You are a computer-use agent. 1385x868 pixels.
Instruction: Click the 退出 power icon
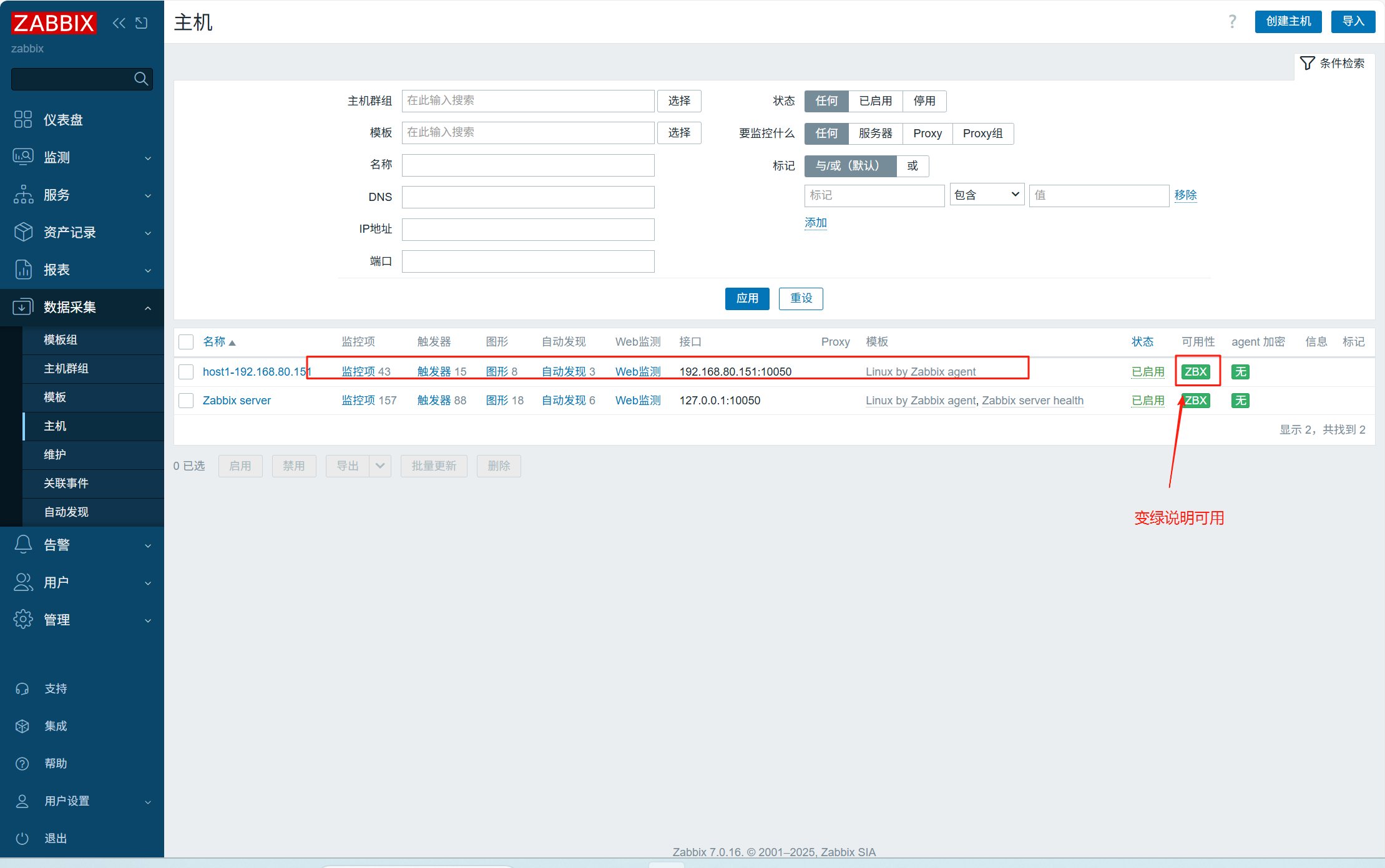tap(22, 838)
